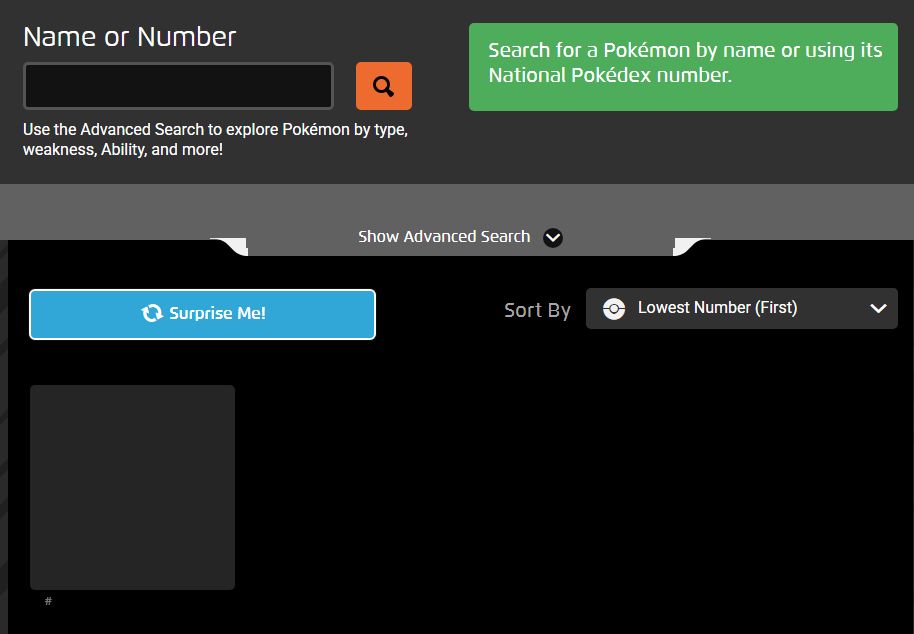Click the Surprise Me! button
The image size is (914, 634).
(x=202, y=314)
